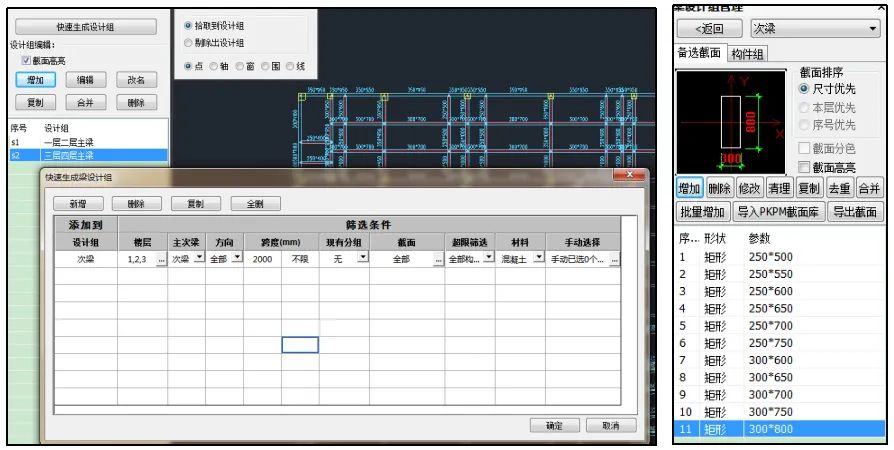Image resolution: width=894 pixels, height=450 pixels.
Task: Select section row 1 矩形 250*500
Action: (780, 257)
